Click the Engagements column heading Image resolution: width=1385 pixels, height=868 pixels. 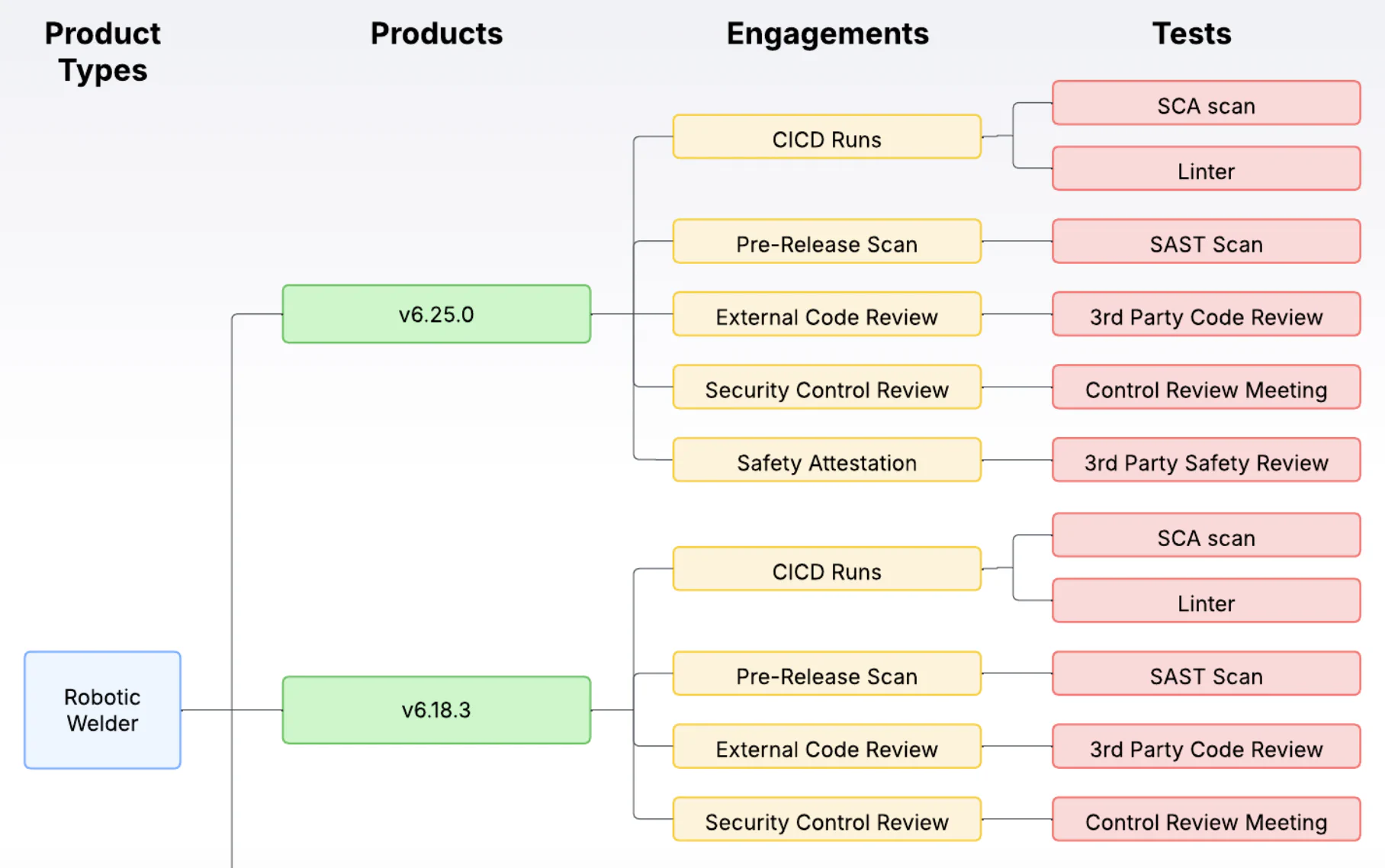click(x=827, y=34)
